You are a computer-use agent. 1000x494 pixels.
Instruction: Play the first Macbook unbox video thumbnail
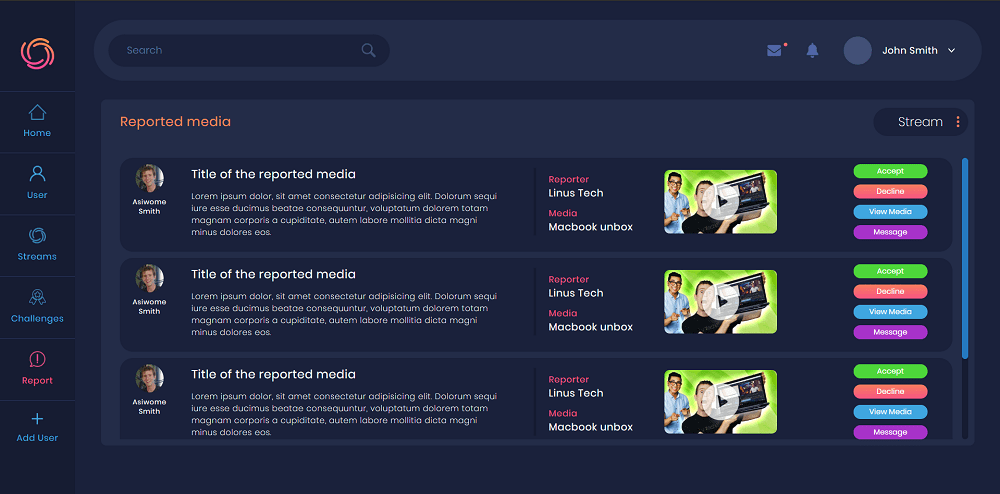[721, 202]
